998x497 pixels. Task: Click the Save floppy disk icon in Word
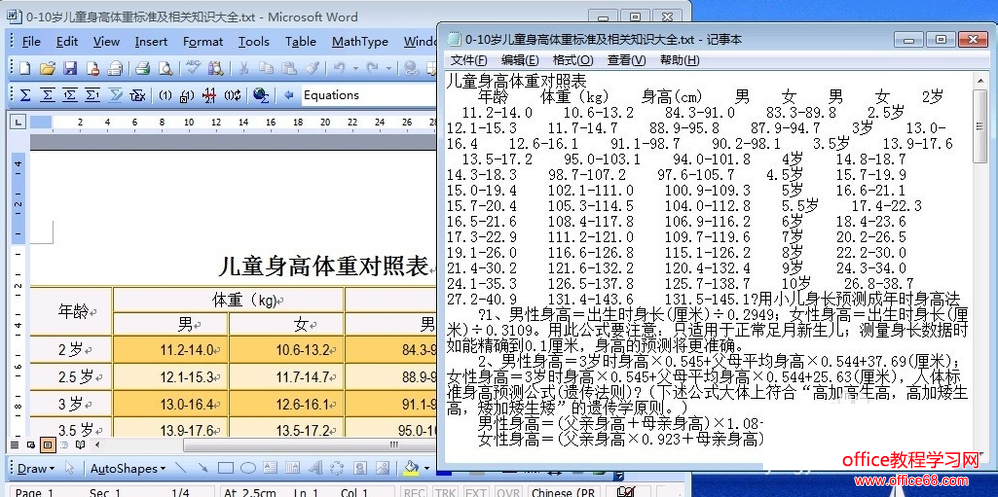click(70, 68)
